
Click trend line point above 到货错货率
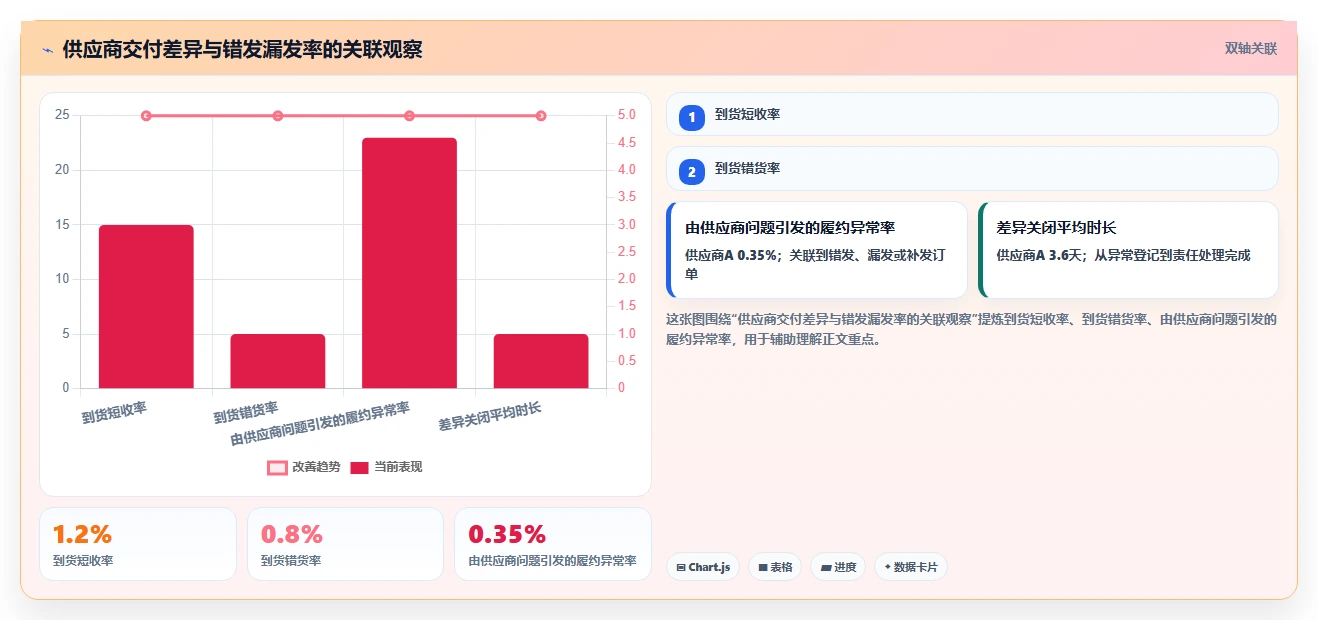[x=278, y=116]
